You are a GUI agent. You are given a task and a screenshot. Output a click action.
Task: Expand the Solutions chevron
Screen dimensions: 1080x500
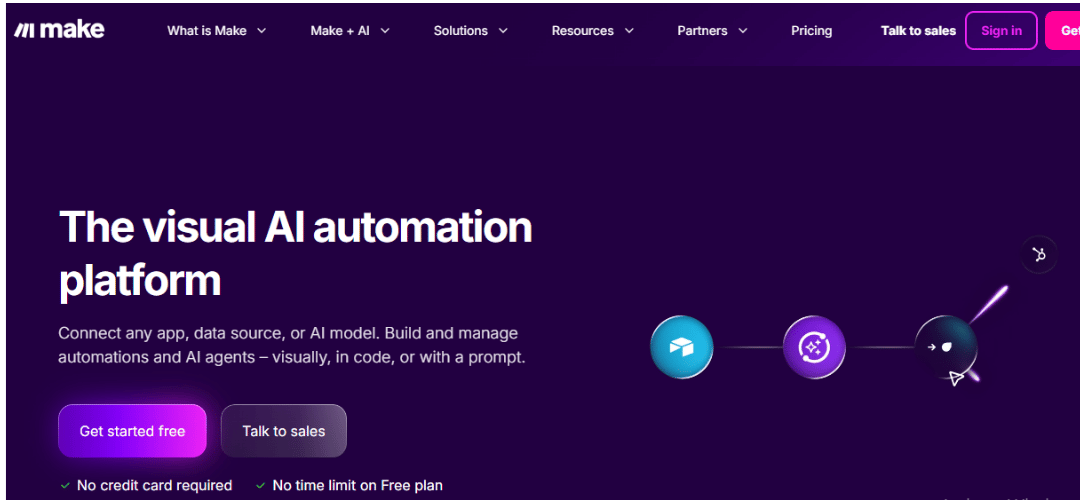(503, 31)
